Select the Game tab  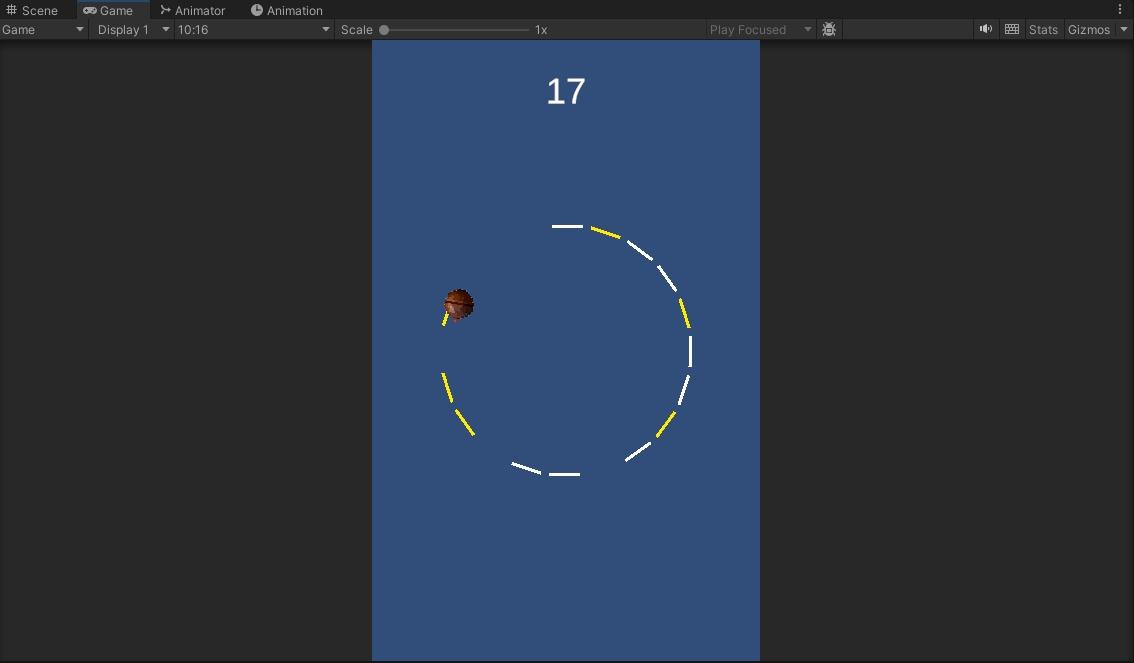point(108,10)
